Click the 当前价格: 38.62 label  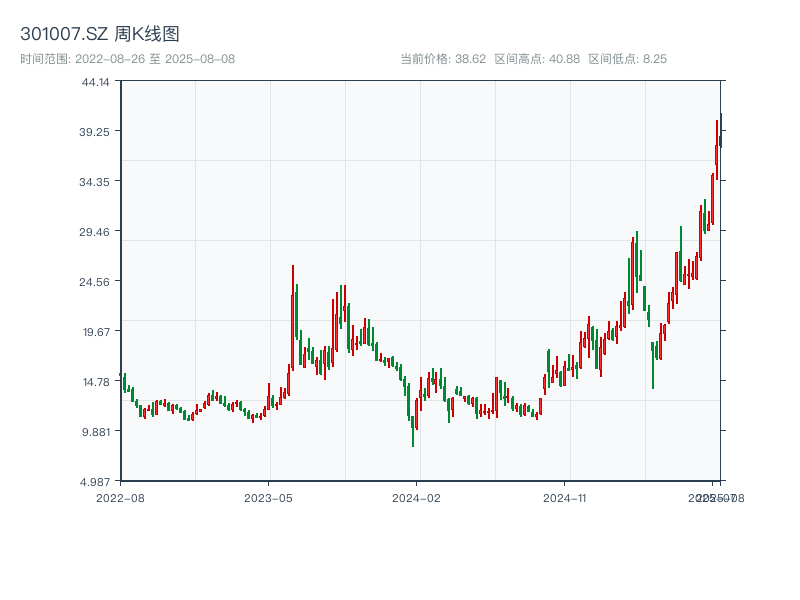[x=443, y=59]
